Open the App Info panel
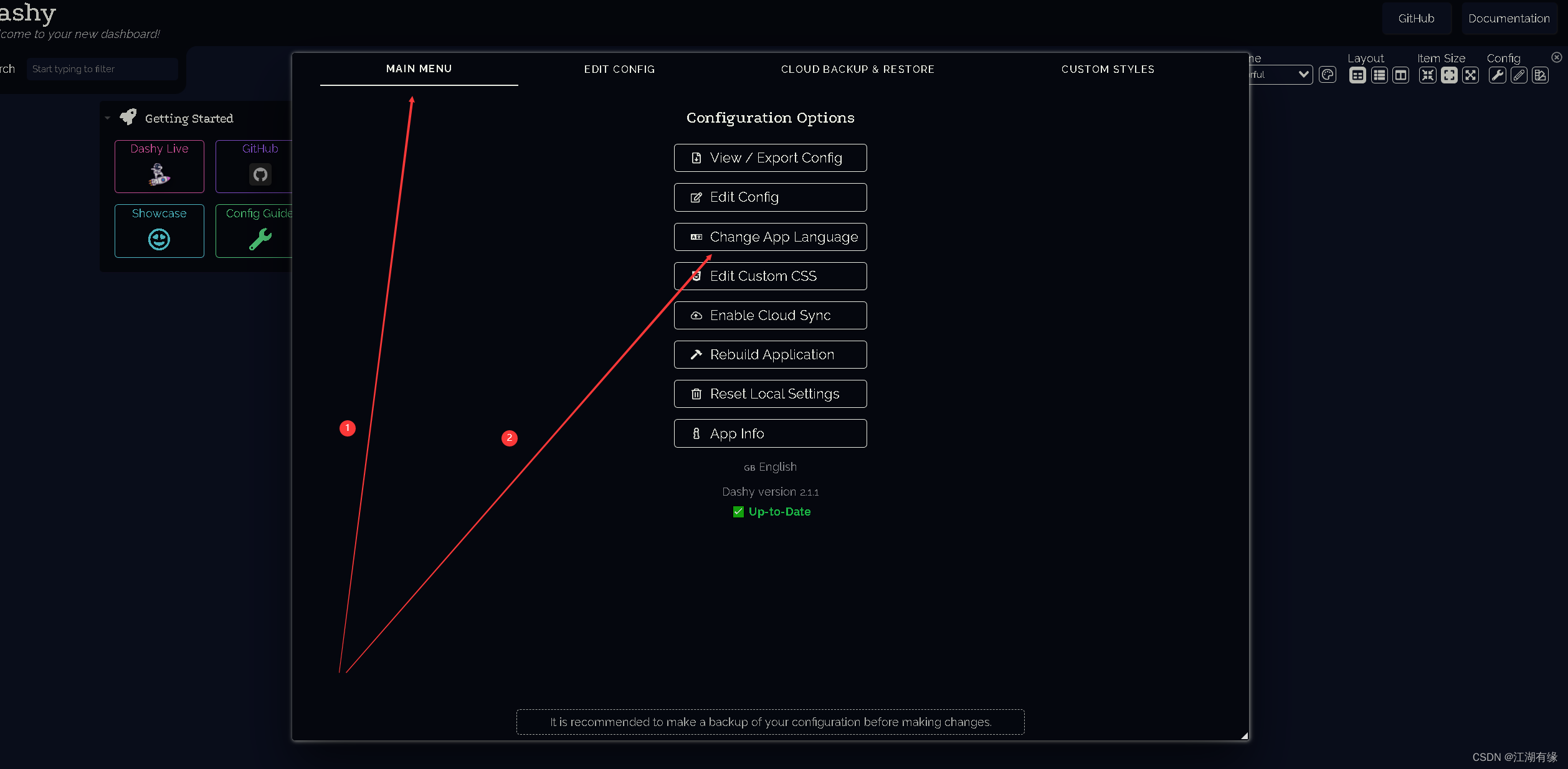 click(770, 433)
